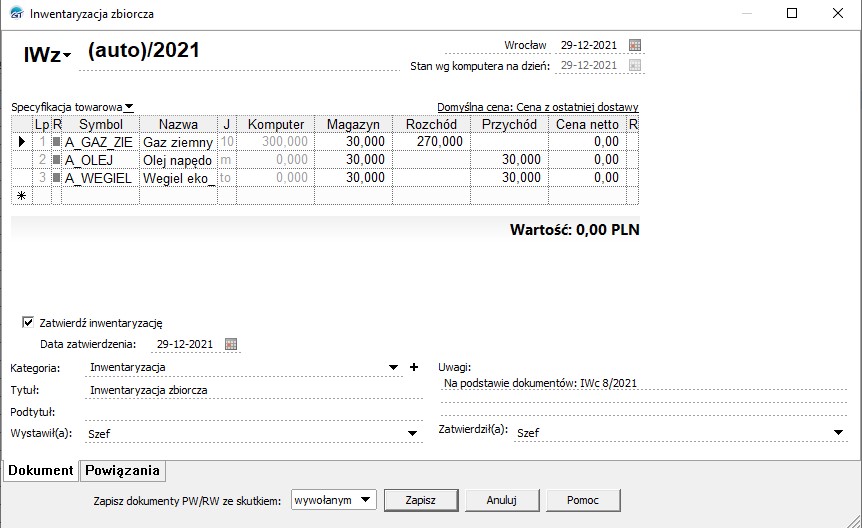
Task: Click Domyślna cena link
Action: tap(537, 107)
